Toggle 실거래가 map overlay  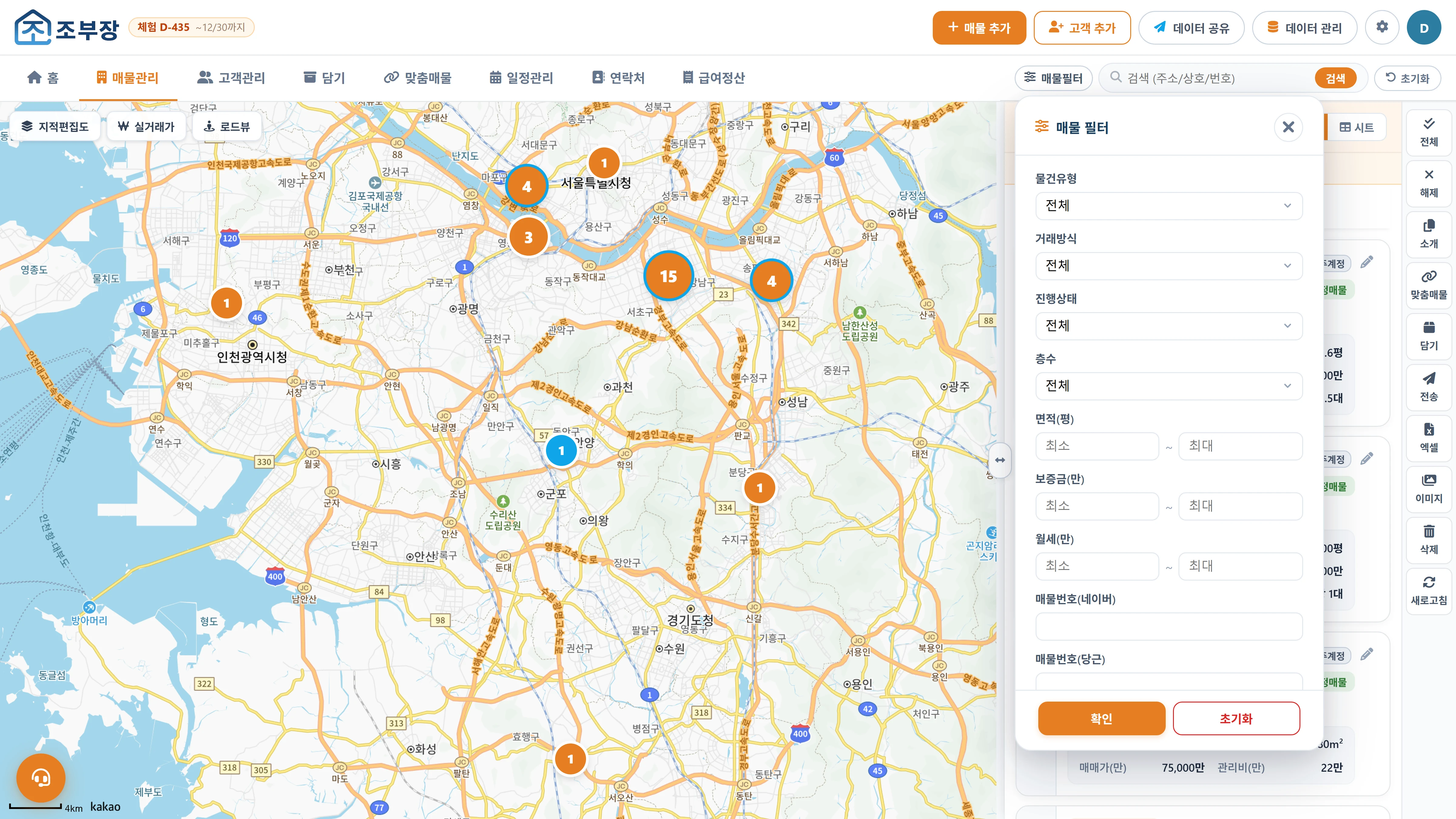tap(146, 126)
